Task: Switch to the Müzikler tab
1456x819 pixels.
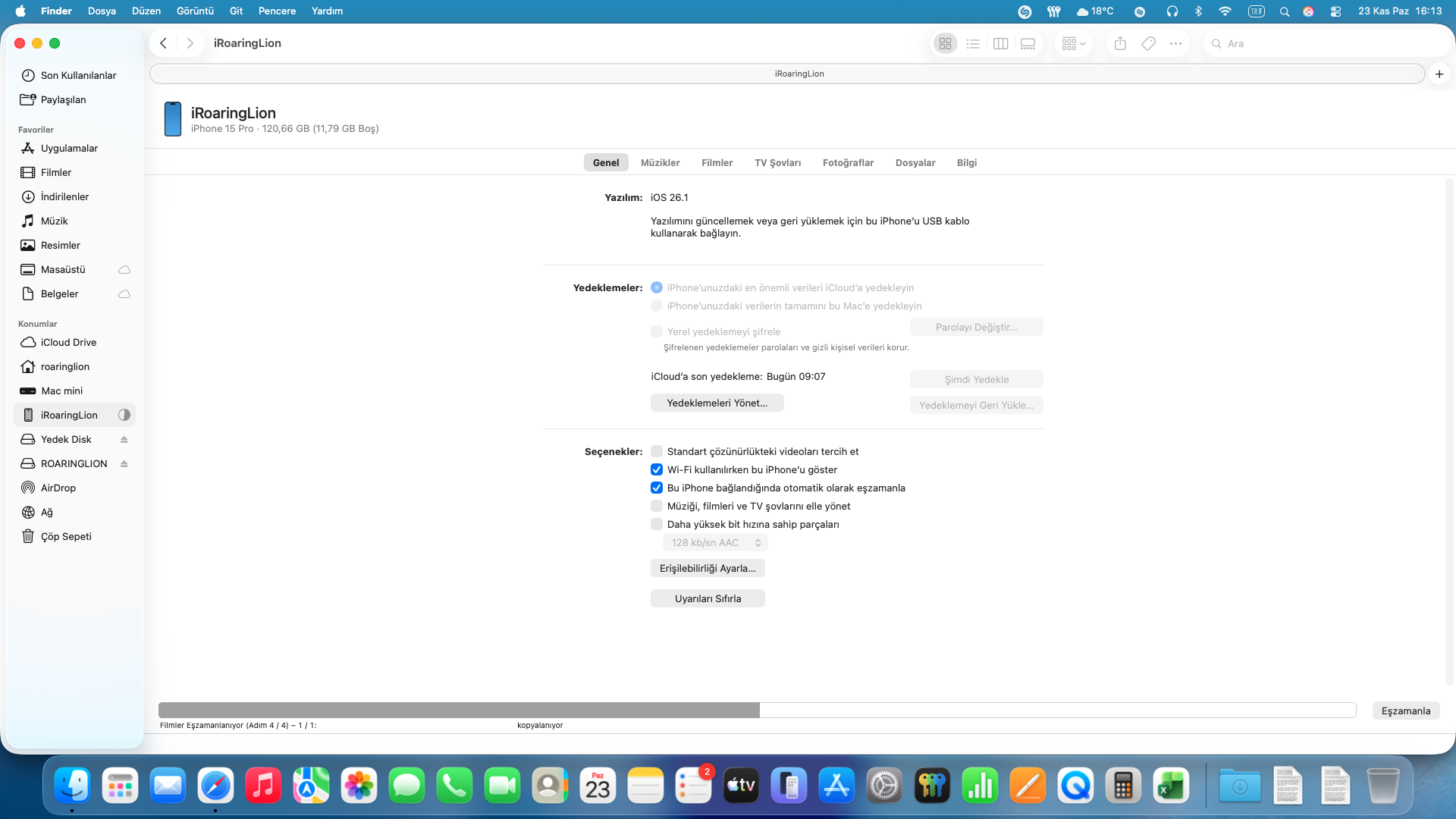Action: click(660, 162)
